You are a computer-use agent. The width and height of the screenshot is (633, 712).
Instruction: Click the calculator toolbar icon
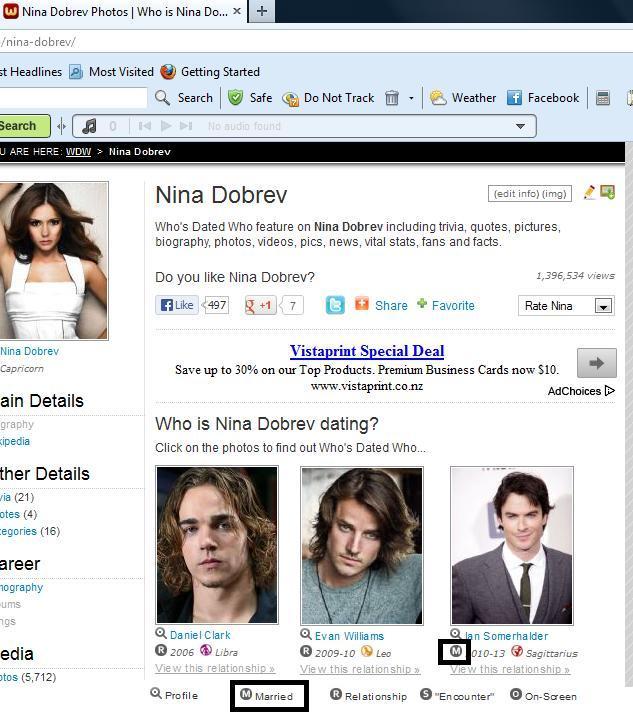[603, 98]
